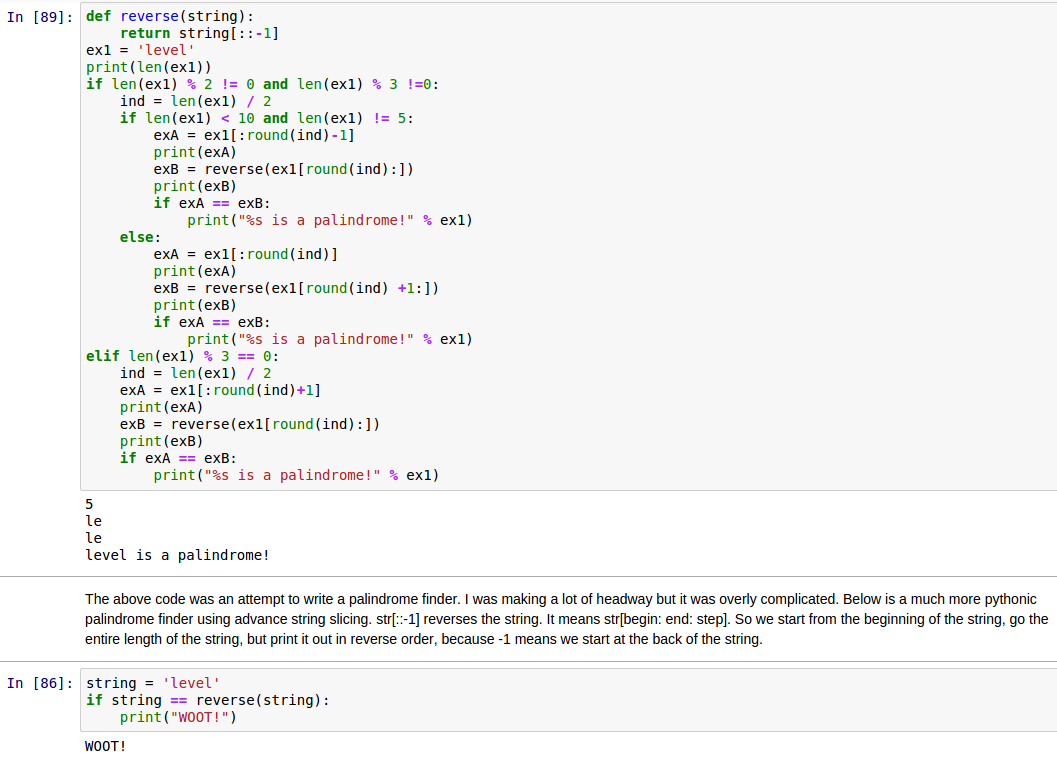Click the 'elif len(ex1) % 3 == 0:' line
This screenshot has height=765, width=1057.
click(182, 356)
